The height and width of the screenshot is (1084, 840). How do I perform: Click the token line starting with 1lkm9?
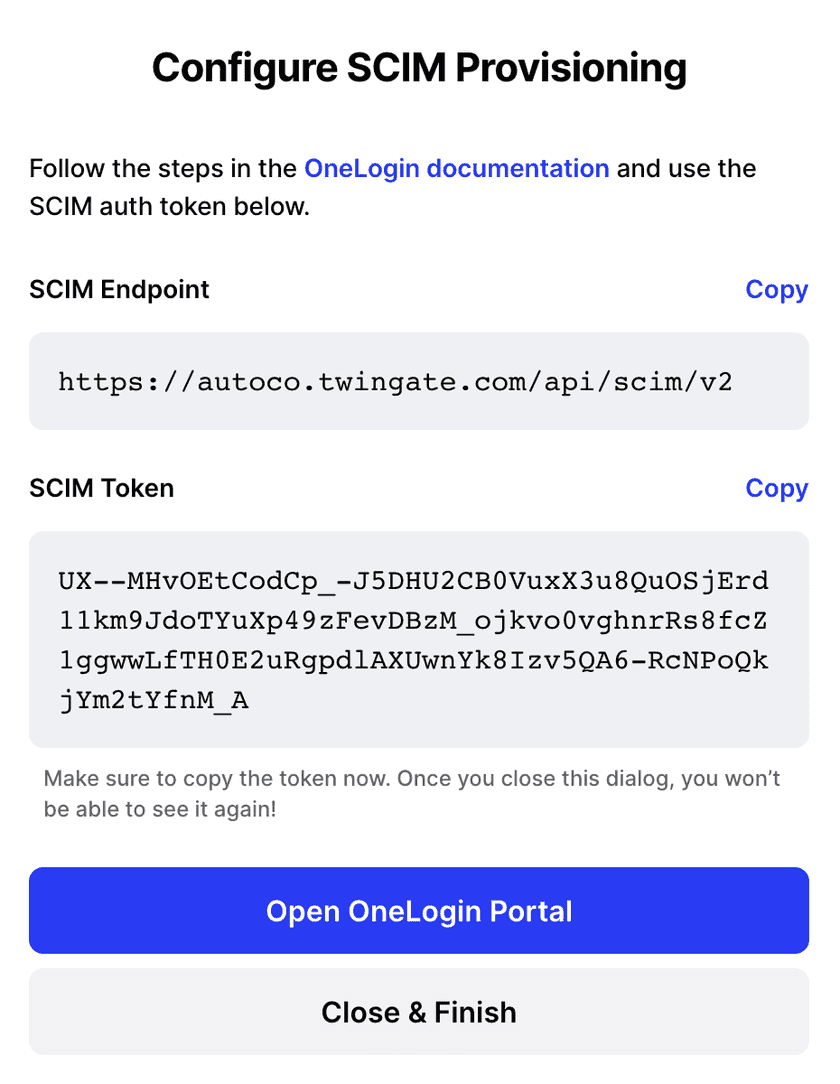click(x=413, y=621)
